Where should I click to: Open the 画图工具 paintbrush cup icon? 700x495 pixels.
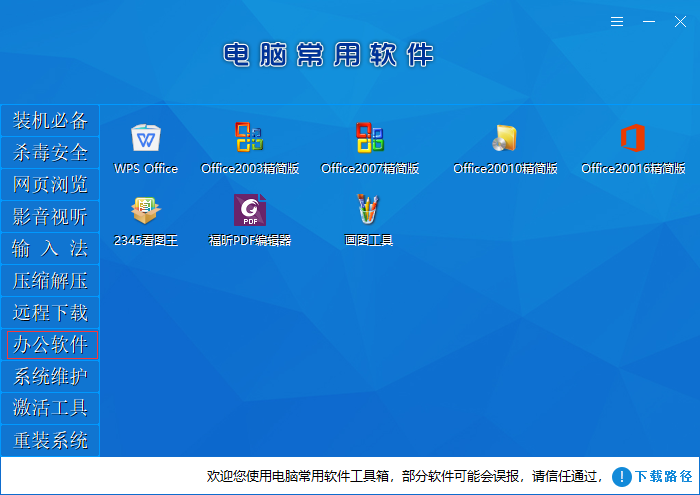click(368, 209)
